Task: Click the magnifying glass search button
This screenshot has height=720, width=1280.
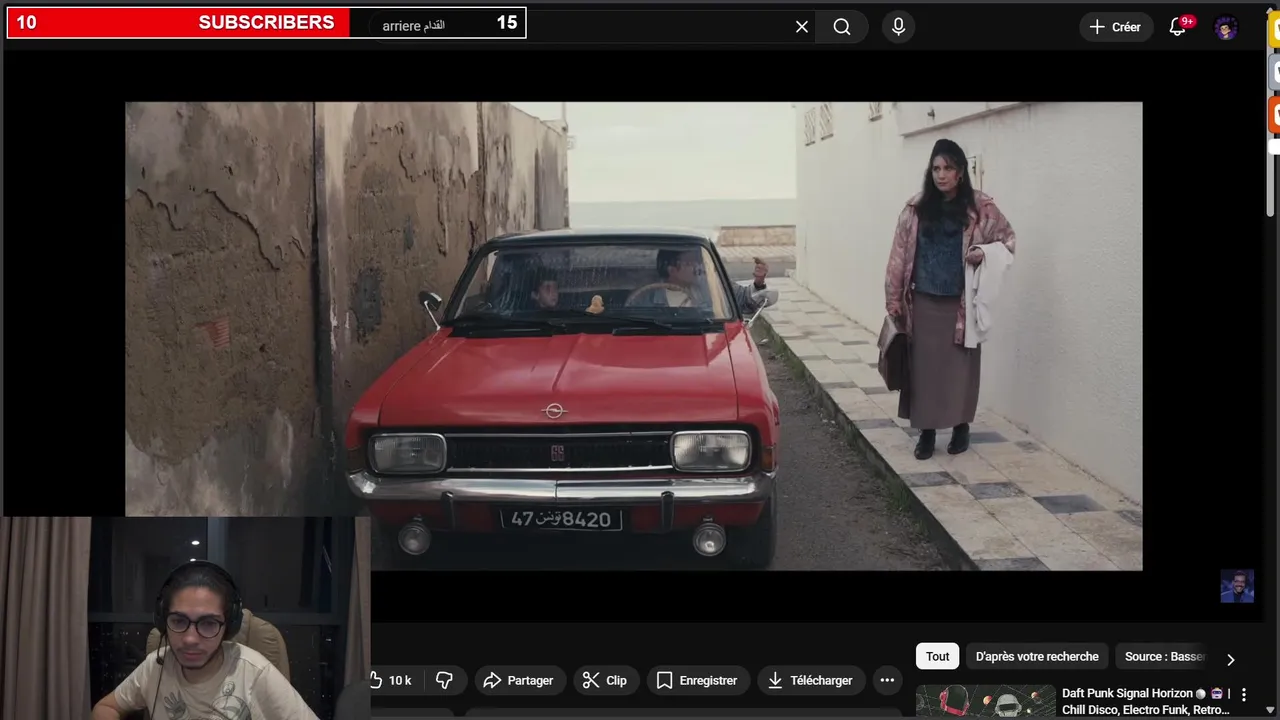Action: 842,27
